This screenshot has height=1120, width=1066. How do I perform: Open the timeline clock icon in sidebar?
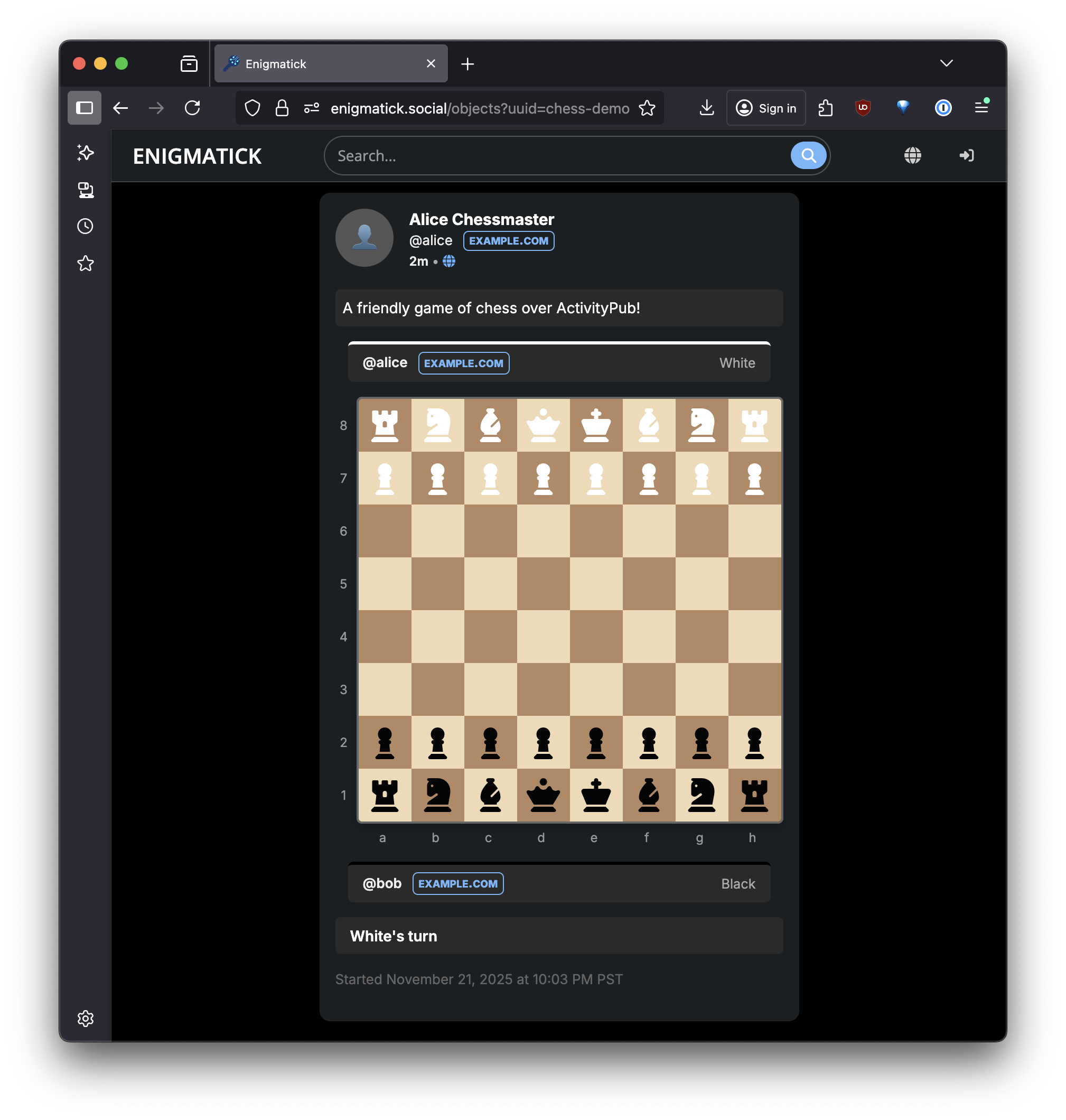click(85, 226)
